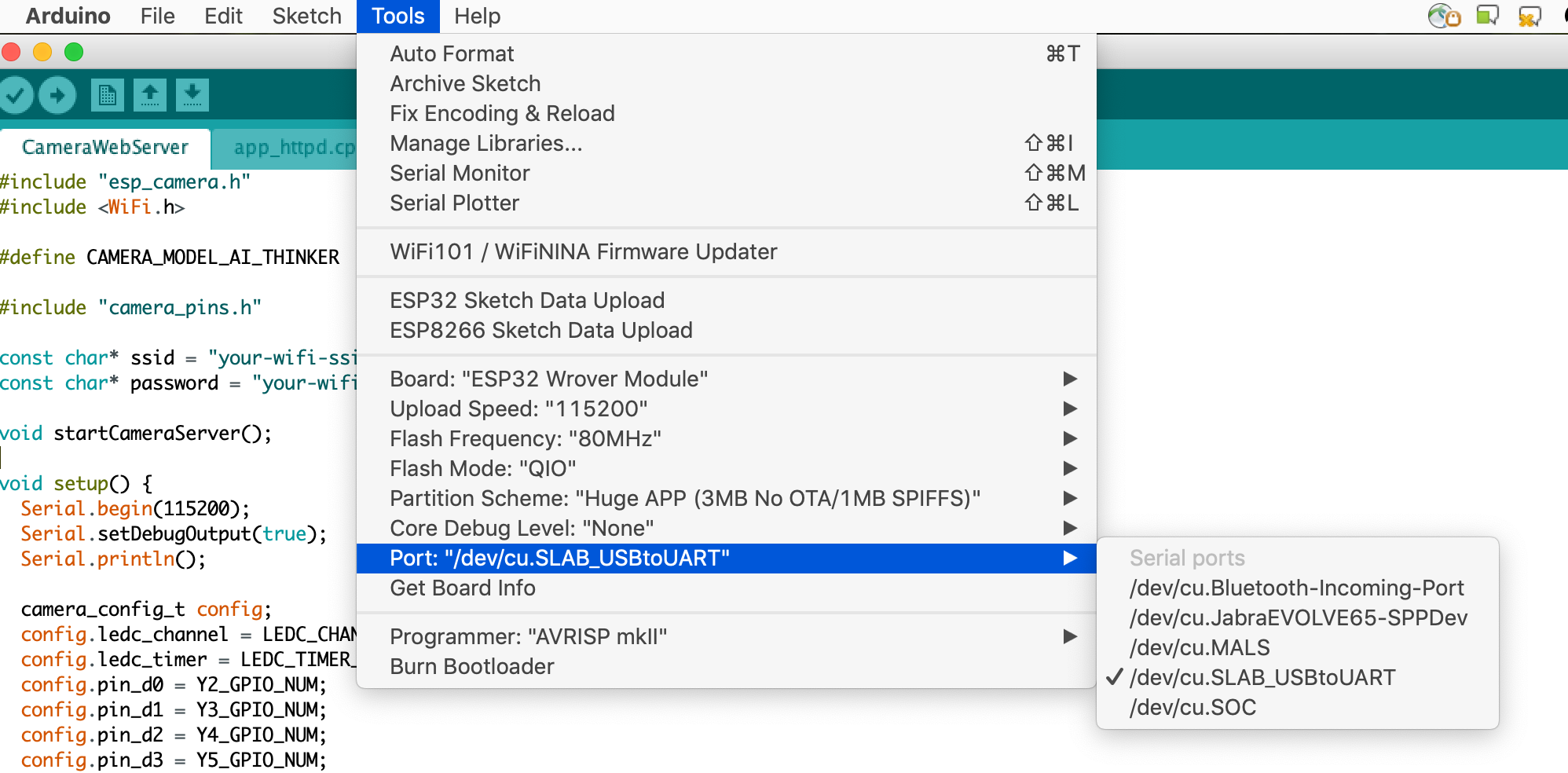Expand the Programmer AVRISP mkII submenu
Image resolution: width=1568 pixels, height=773 pixels.
tap(726, 636)
